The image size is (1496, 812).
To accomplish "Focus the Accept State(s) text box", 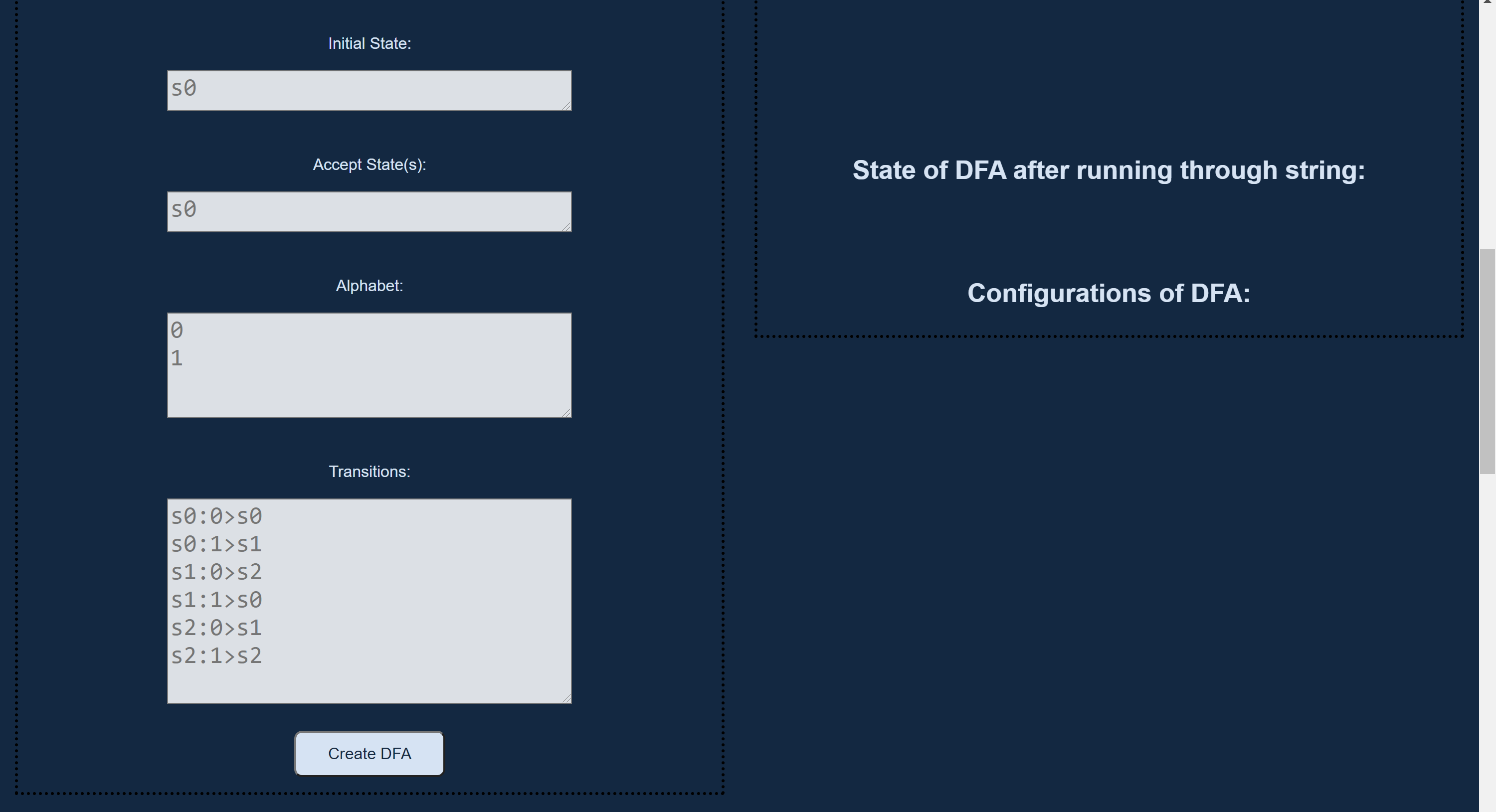I will [x=370, y=212].
